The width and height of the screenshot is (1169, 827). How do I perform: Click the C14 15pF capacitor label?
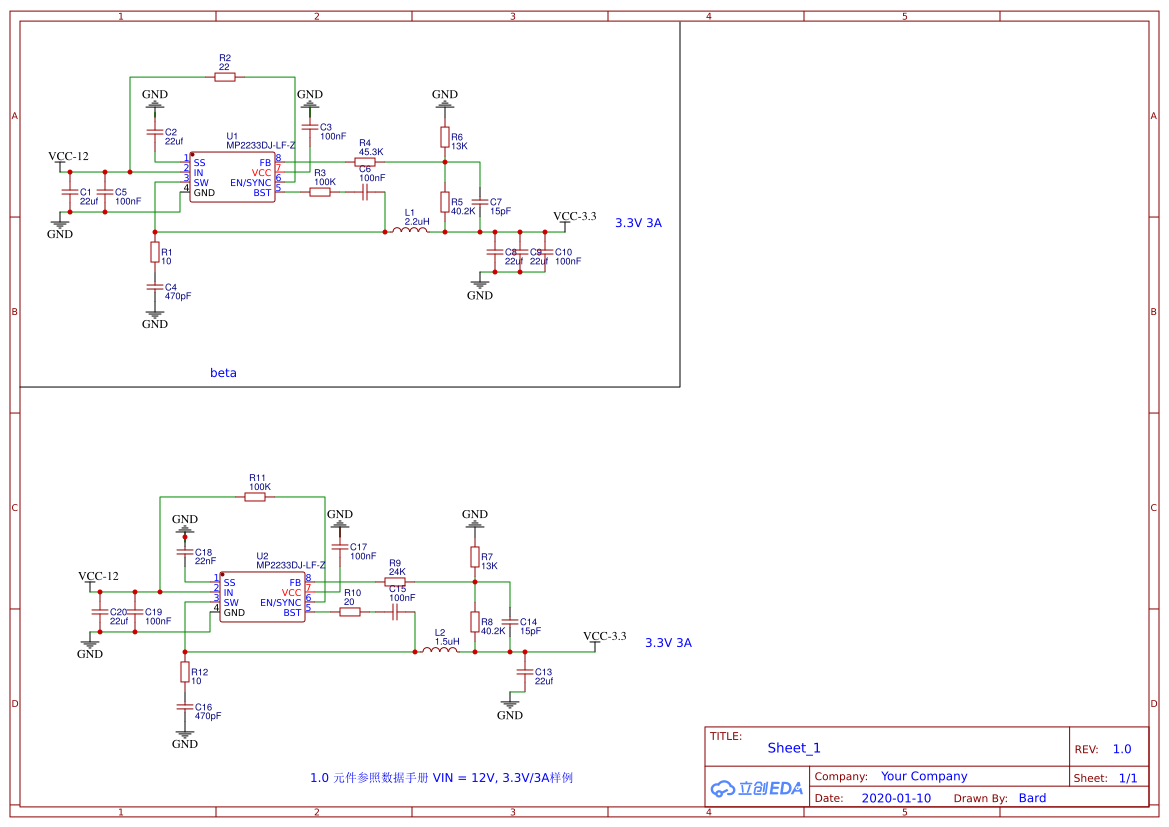pyautogui.click(x=530, y=626)
